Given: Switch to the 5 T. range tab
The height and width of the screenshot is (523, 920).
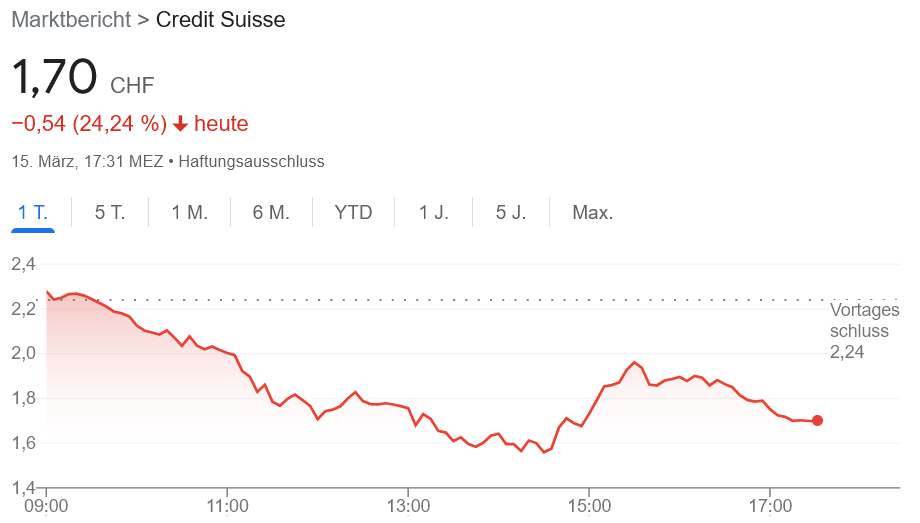Looking at the screenshot, I should (x=110, y=212).
